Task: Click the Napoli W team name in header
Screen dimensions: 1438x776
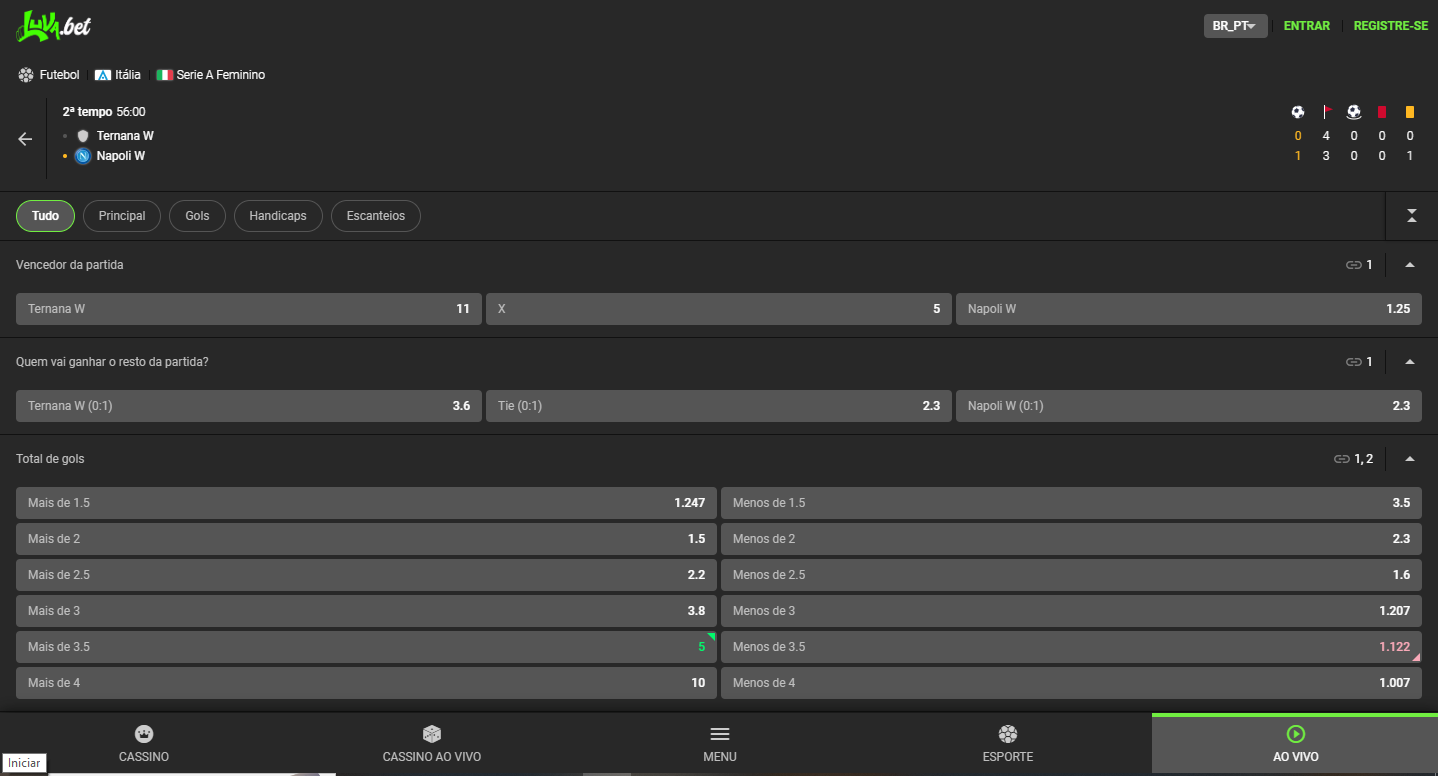Action: point(121,156)
